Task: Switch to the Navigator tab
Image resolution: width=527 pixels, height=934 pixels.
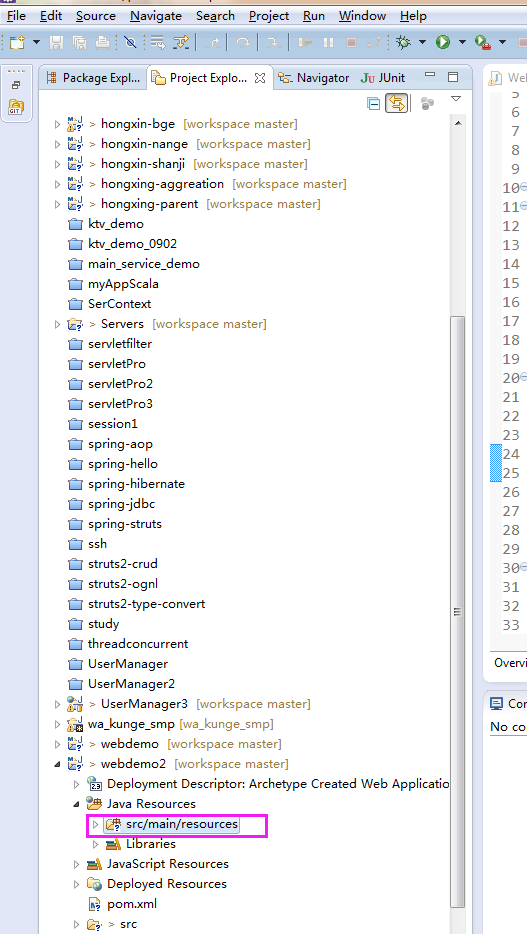Action: (314, 77)
